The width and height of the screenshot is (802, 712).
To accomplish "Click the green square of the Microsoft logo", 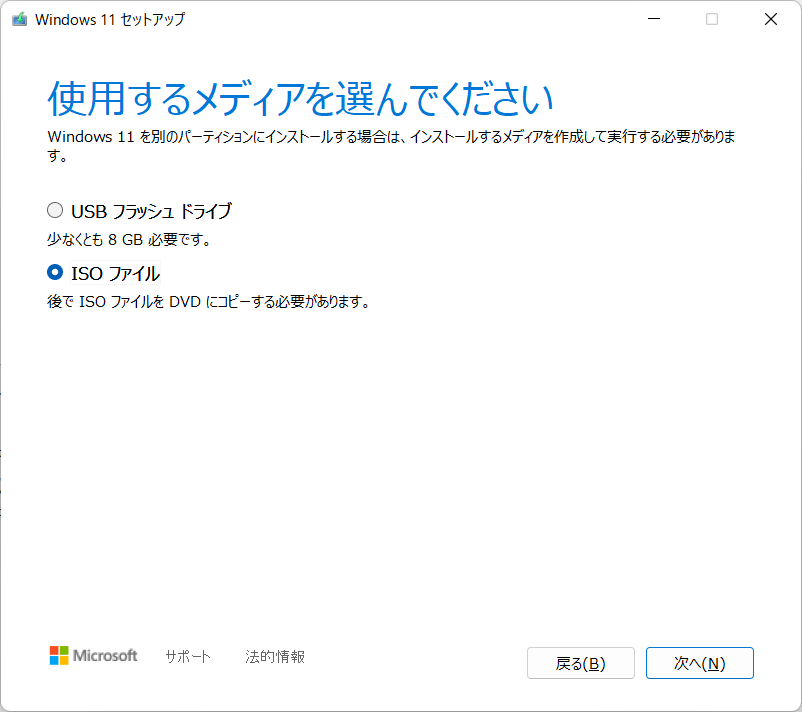I will [x=64, y=650].
